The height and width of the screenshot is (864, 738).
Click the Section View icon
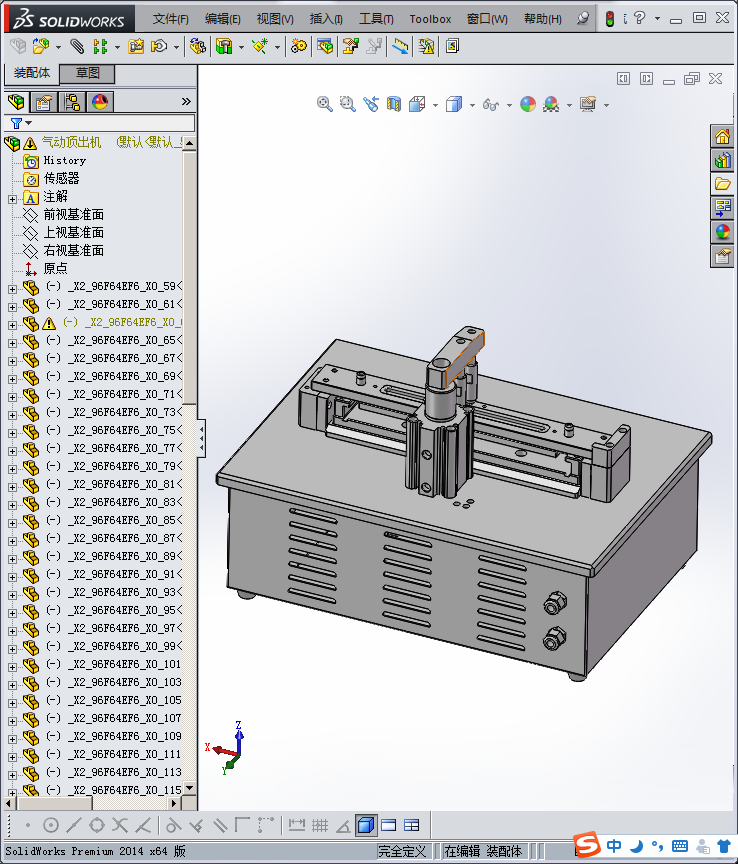pos(394,104)
